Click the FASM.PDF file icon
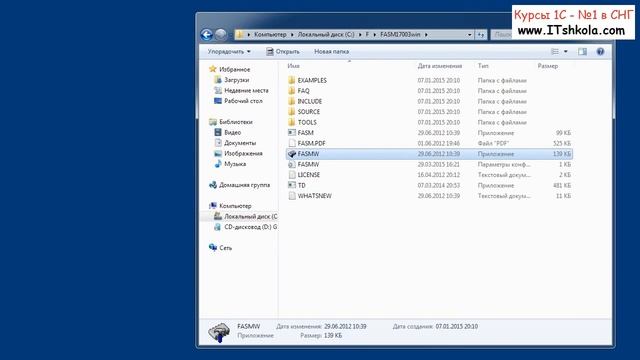Image resolution: width=640 pixels, height=360 pixels. point(291,143)
